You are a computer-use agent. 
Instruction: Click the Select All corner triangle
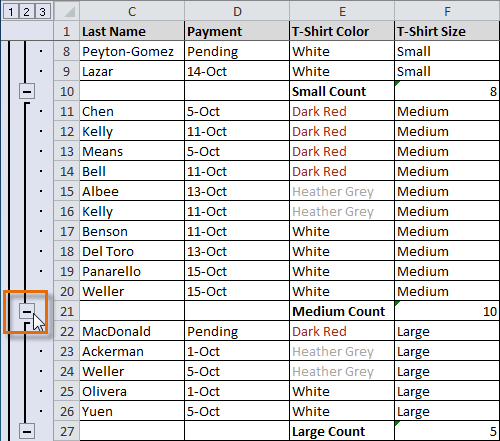(67, 11)
